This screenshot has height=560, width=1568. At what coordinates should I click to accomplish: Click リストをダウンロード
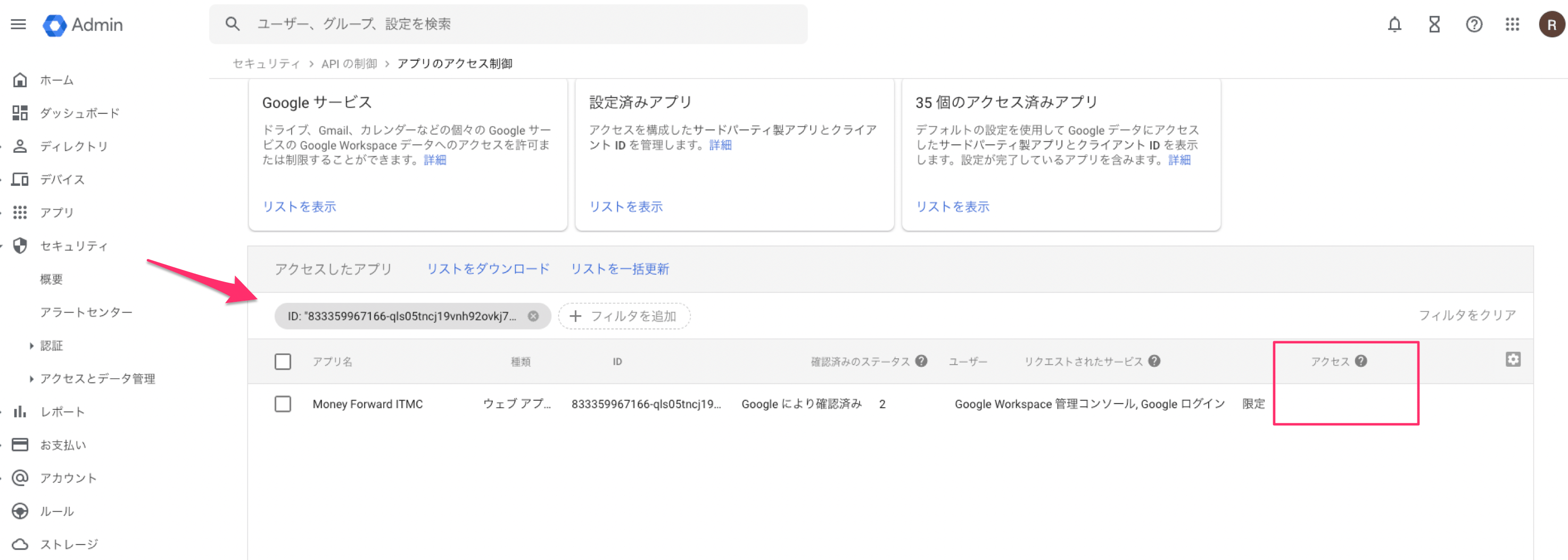pyautogui.click(x=488, y=268)
